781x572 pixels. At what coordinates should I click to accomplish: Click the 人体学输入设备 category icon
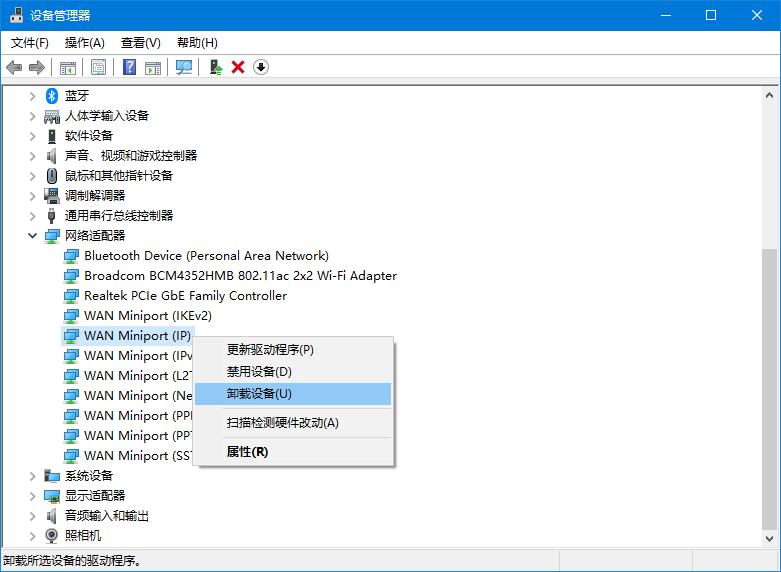tap(52, 116)
